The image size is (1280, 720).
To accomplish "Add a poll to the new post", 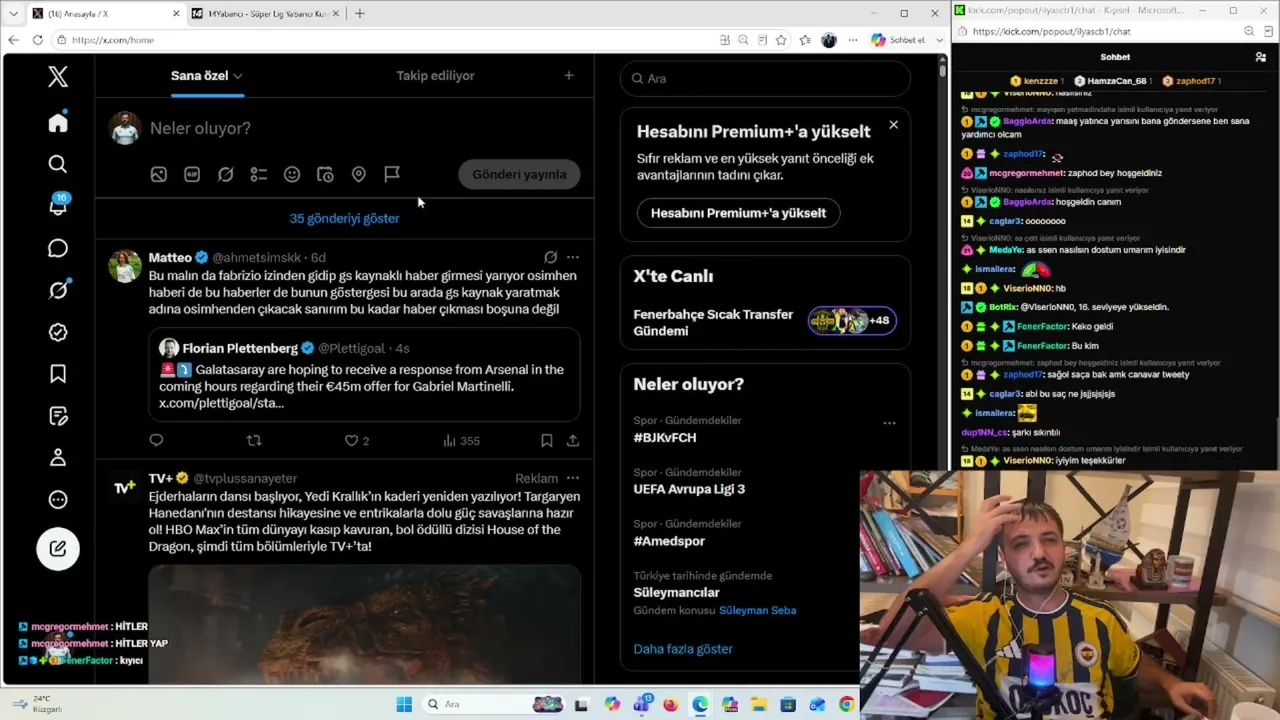I will (x=259, y=174).
